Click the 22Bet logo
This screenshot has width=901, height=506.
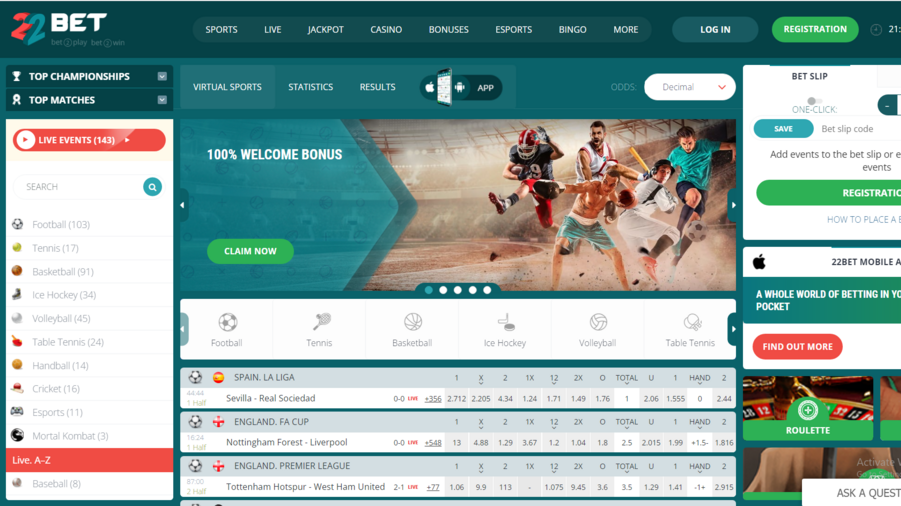click(x=59, y=29)
